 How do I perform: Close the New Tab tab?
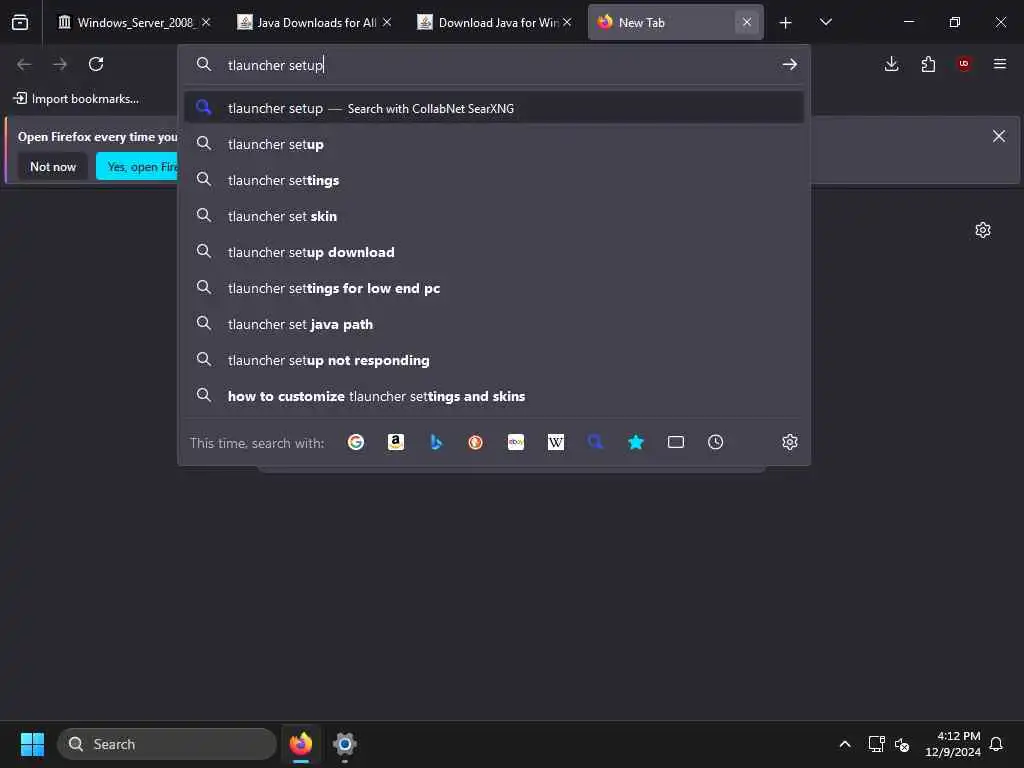[746, 22]
